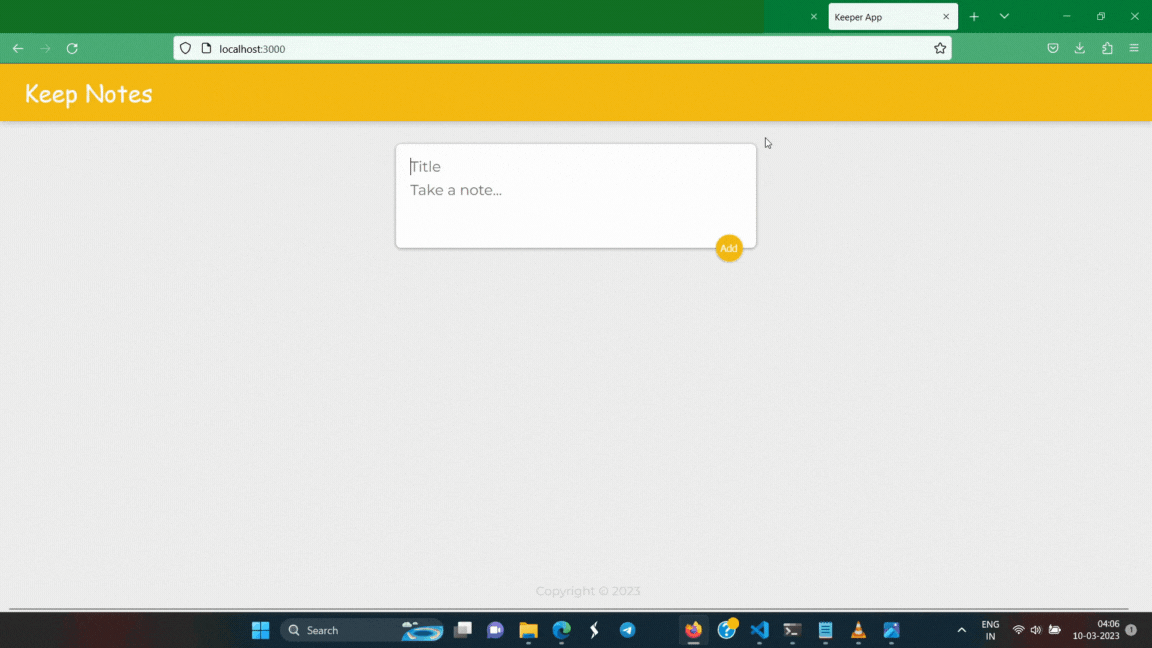Click the battery status tray icon

tap(1054, 630)
